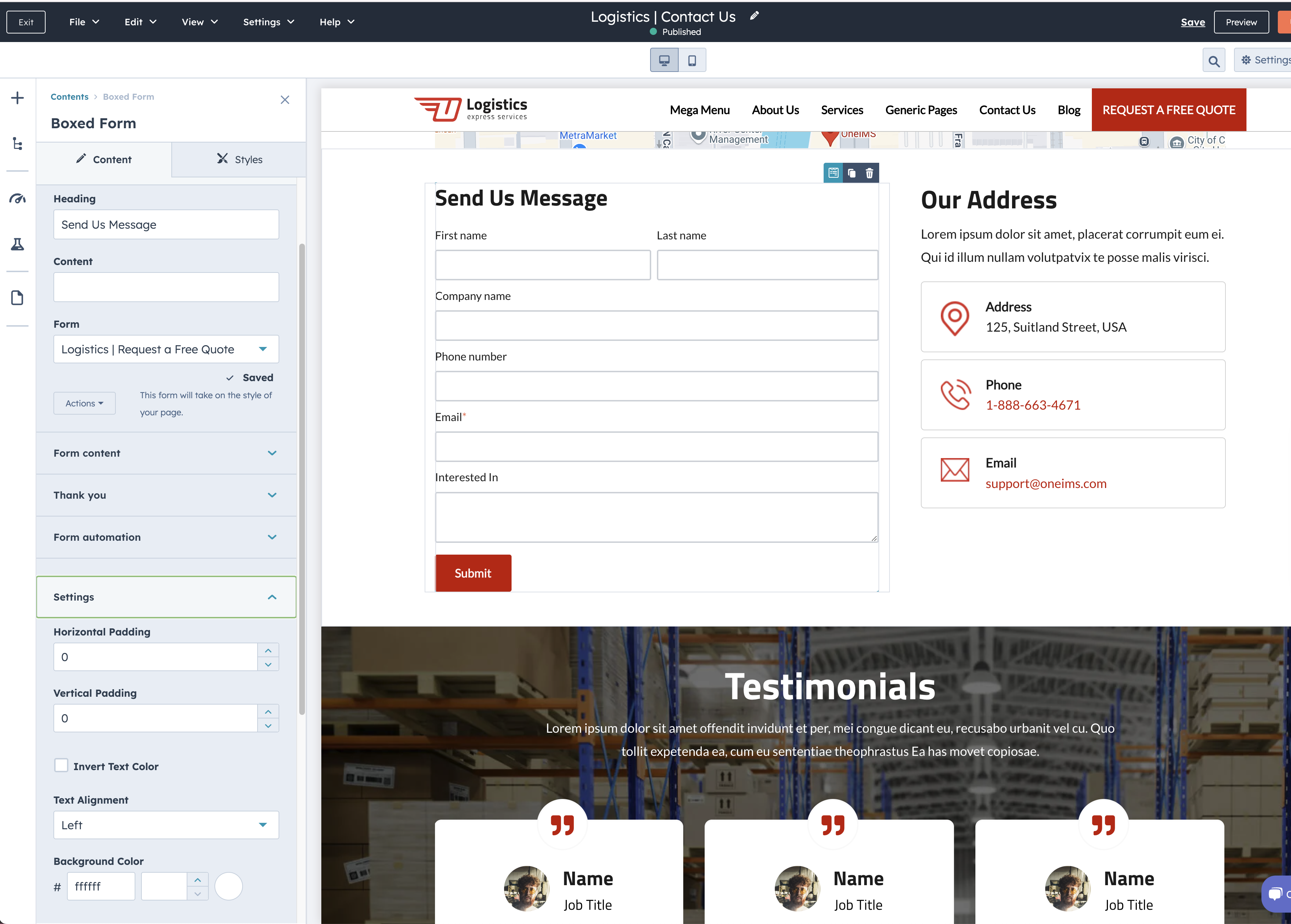
Task: Click the Heading text input field
Action: 166,225
